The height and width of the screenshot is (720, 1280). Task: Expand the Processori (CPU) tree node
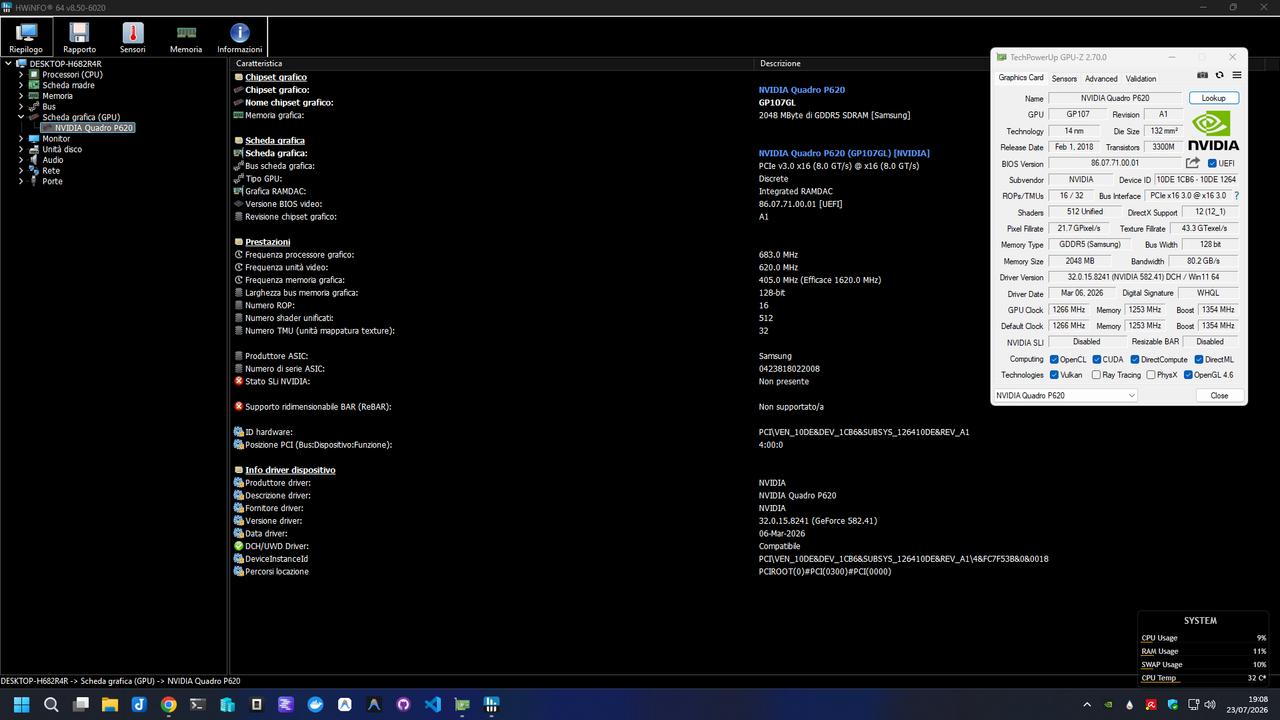(21, 75)
